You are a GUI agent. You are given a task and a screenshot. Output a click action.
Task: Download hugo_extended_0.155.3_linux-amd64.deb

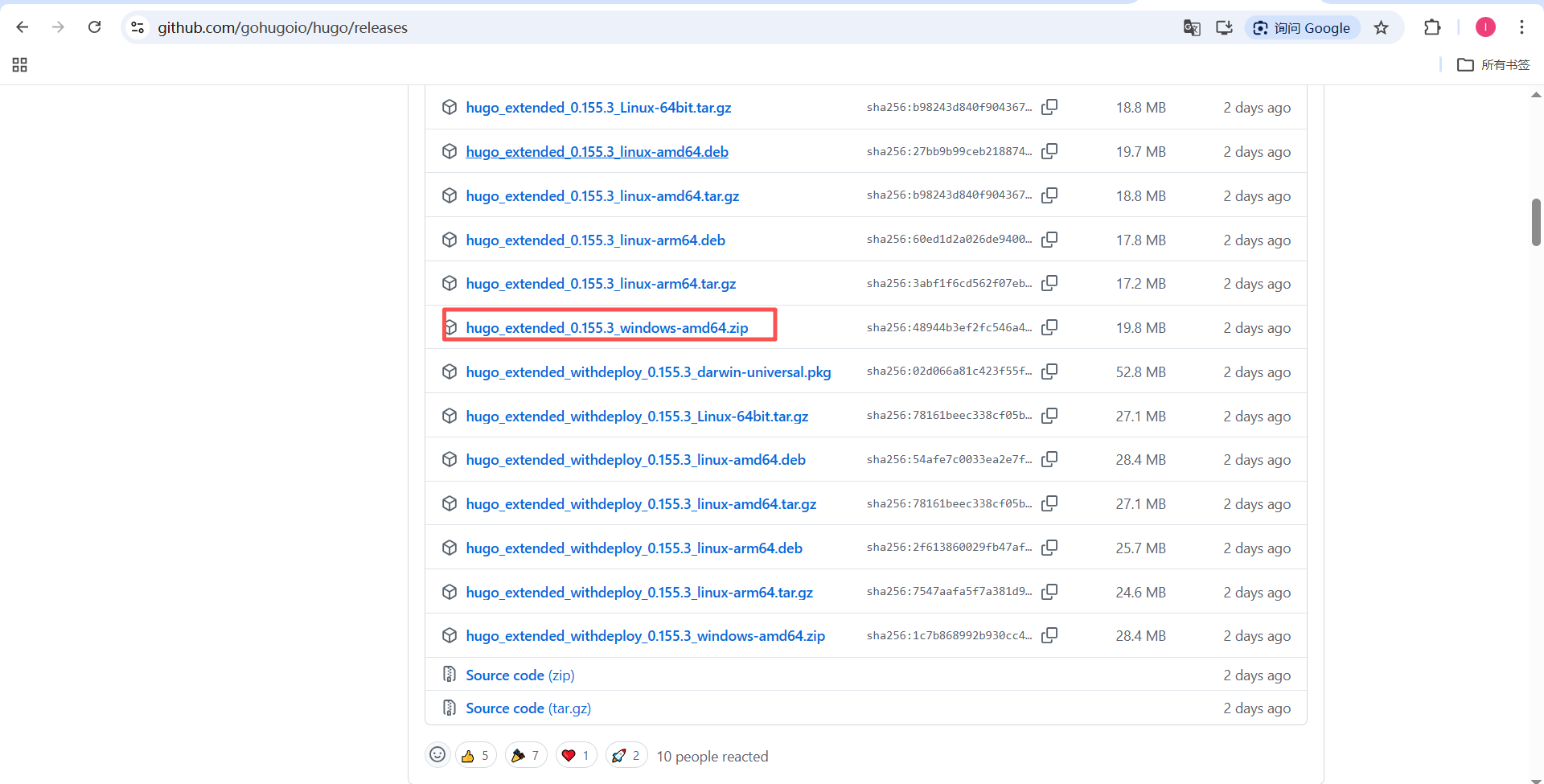pyautogui.click(x=597, y=152)
